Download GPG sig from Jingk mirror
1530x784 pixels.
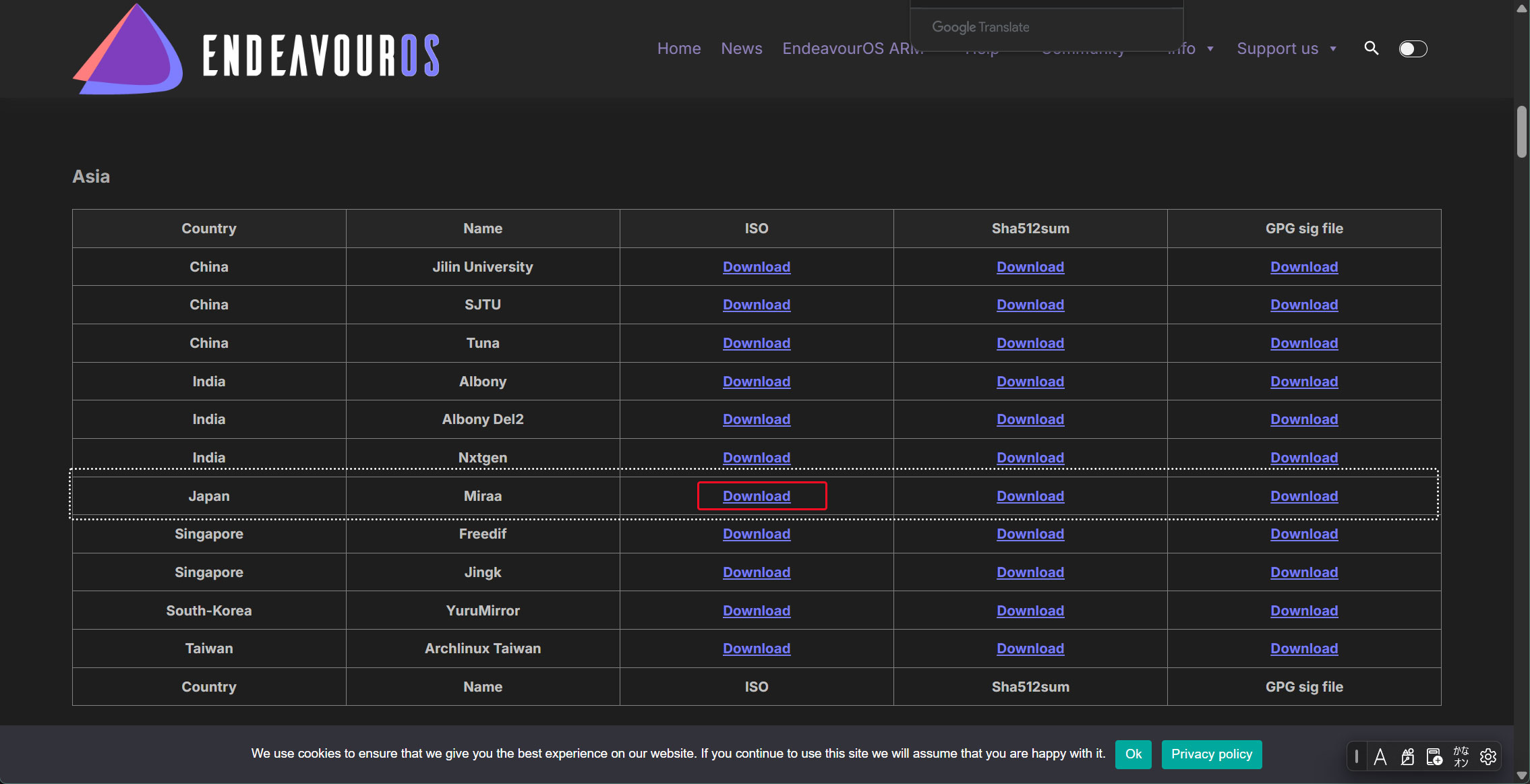click(x=1304, y=572)
